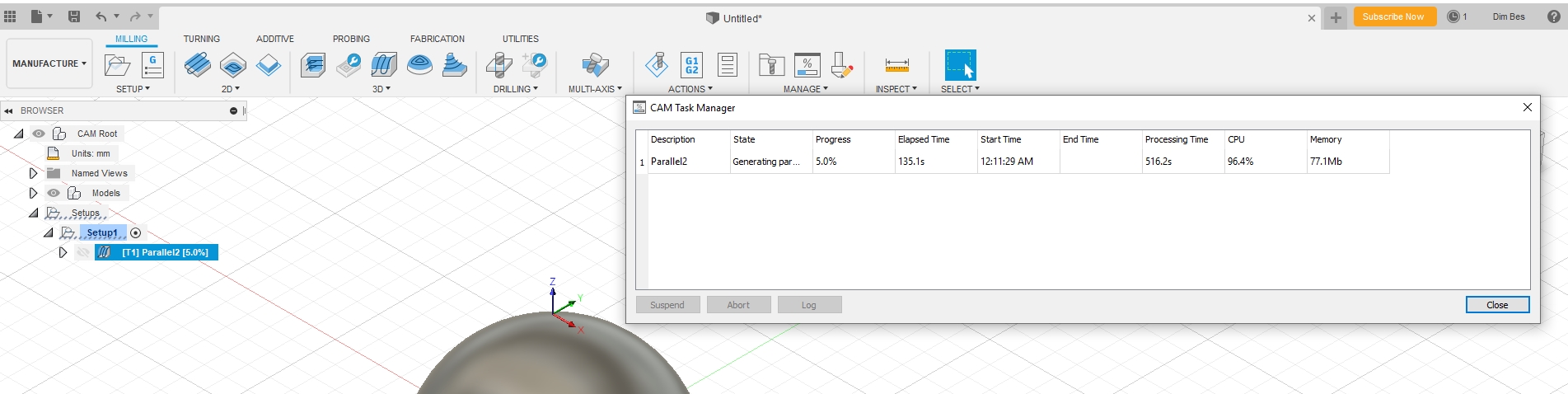Switch to the UTILITIES tab
Image resolution: width=1568 pixels, height=394 pixels.
coord(521,39)
